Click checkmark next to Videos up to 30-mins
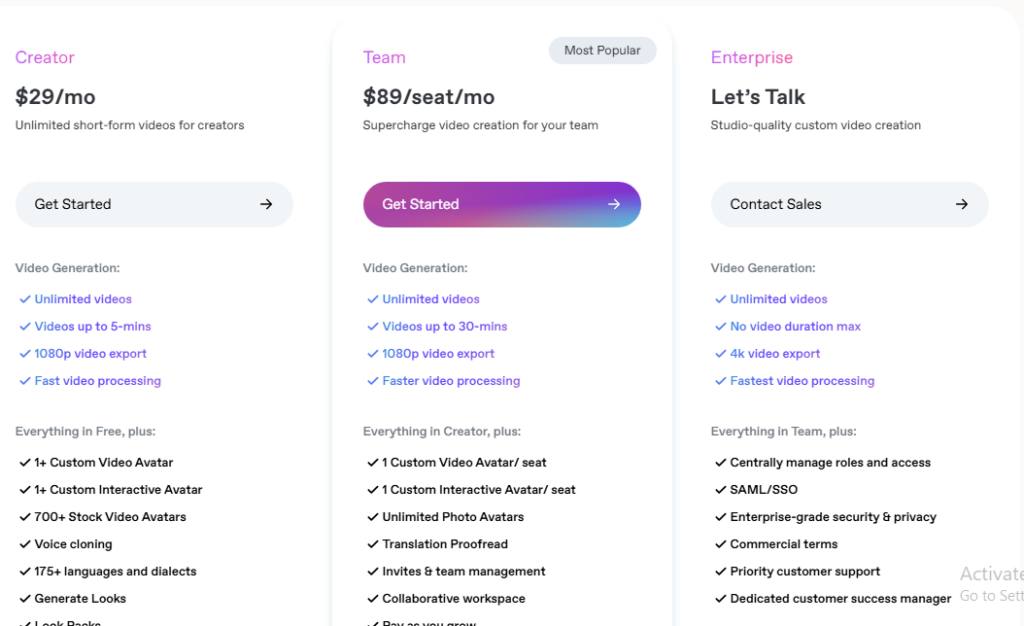 373,326
